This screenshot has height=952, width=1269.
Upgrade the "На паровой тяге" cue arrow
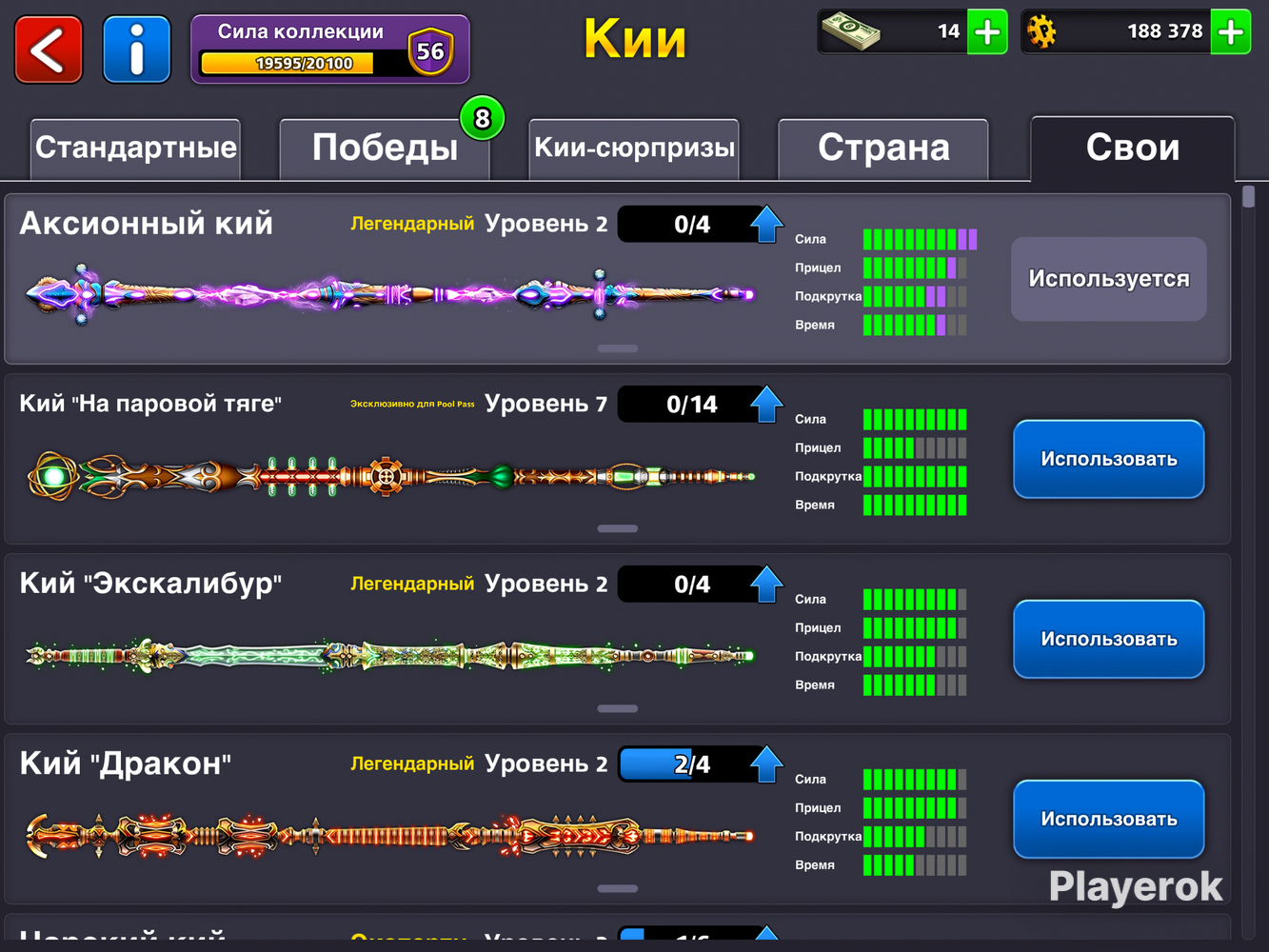pyautogui.click(x=766, y=405)
